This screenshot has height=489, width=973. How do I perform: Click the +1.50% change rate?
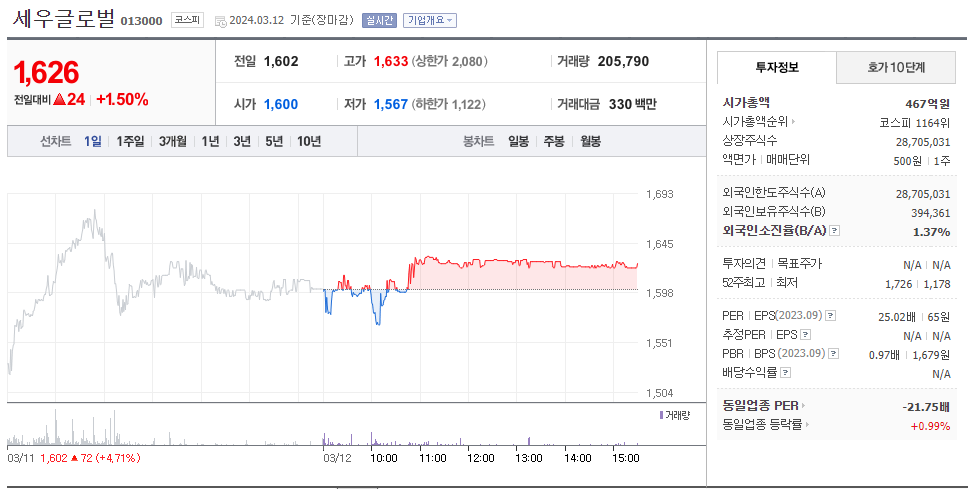122,99
